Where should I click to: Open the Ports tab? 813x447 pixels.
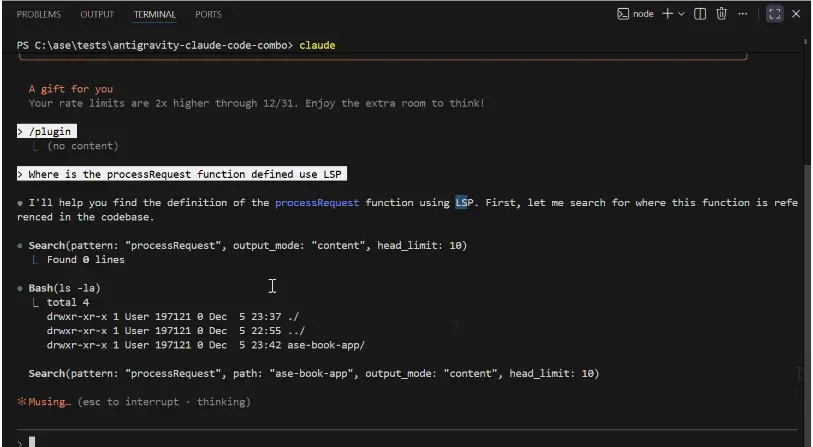[209, 15]
